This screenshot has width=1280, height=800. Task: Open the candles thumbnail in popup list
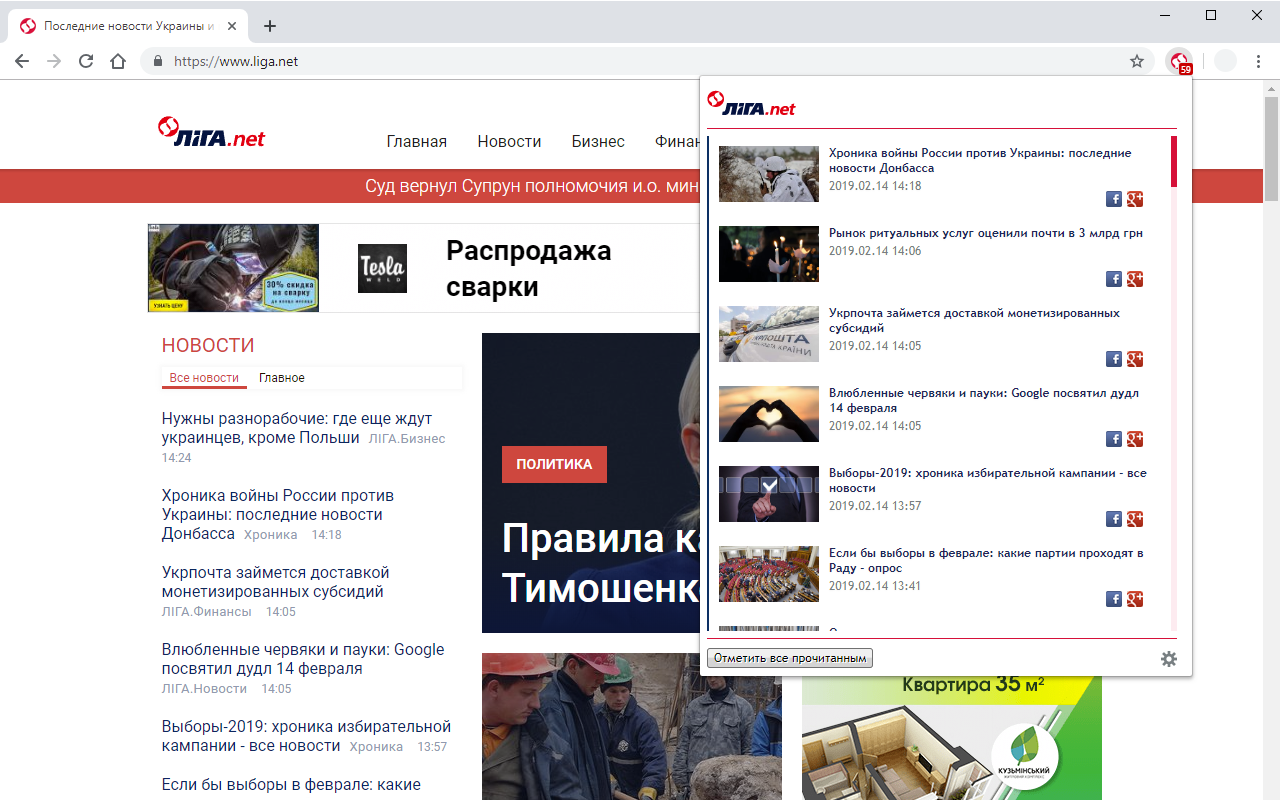pos(769,254)
